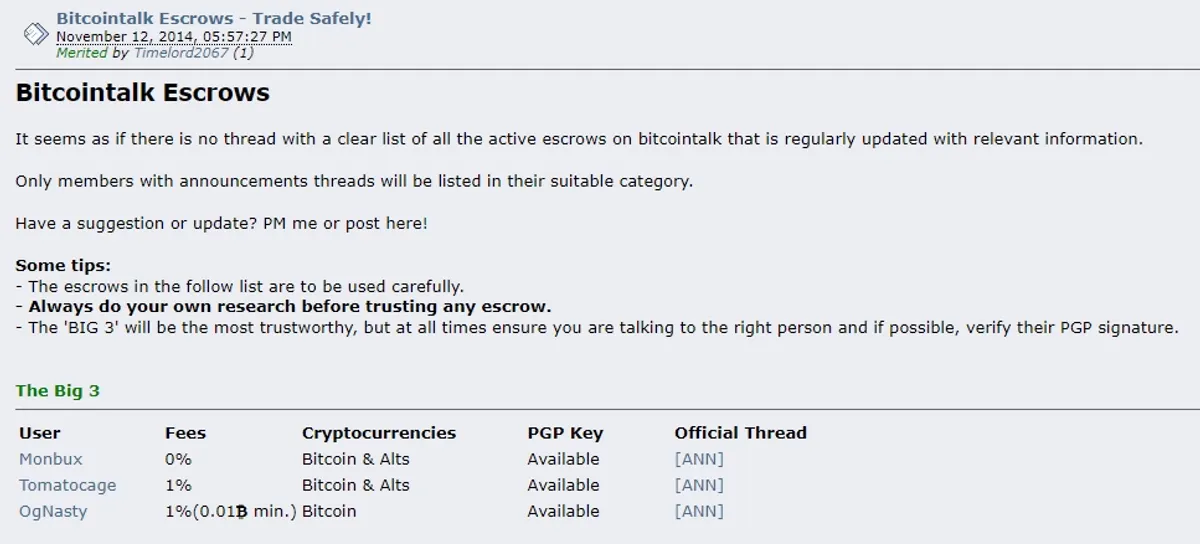The height and width of the screenshot is (544, 1200).
Task: Open the [ANN] thread for OgNasty
Action: (699, 511)
